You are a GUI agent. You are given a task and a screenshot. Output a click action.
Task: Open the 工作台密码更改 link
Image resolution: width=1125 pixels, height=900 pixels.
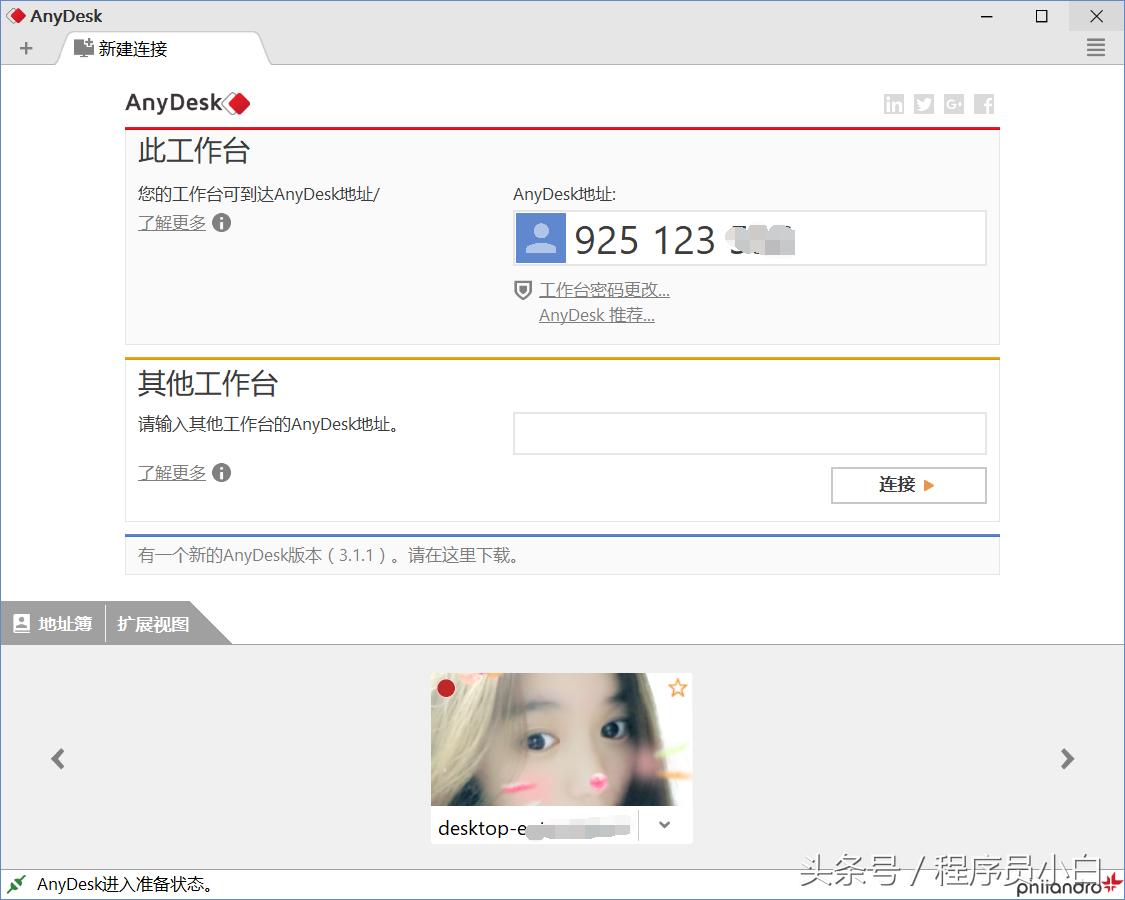click(604, 289)
